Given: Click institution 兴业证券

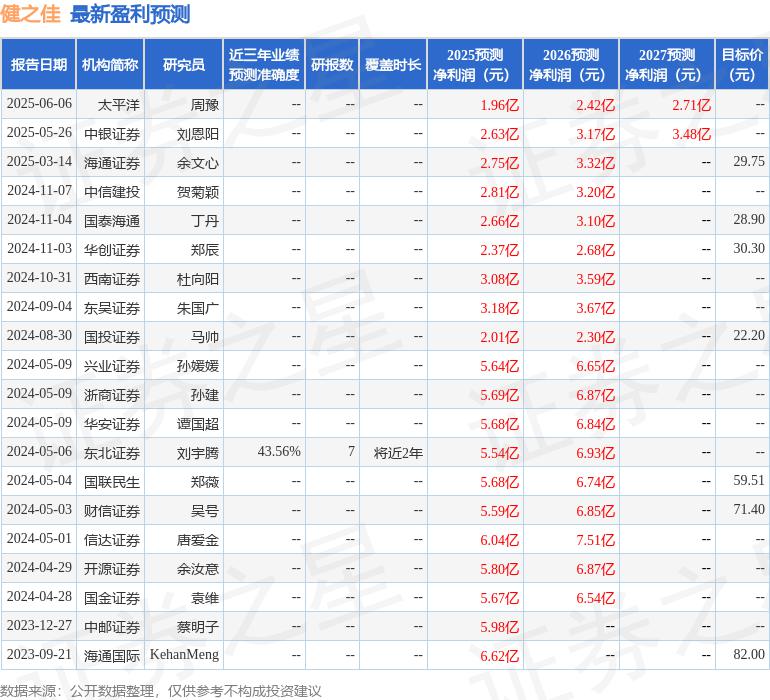Looking at the screenshot, I should [x=111, y=365].
